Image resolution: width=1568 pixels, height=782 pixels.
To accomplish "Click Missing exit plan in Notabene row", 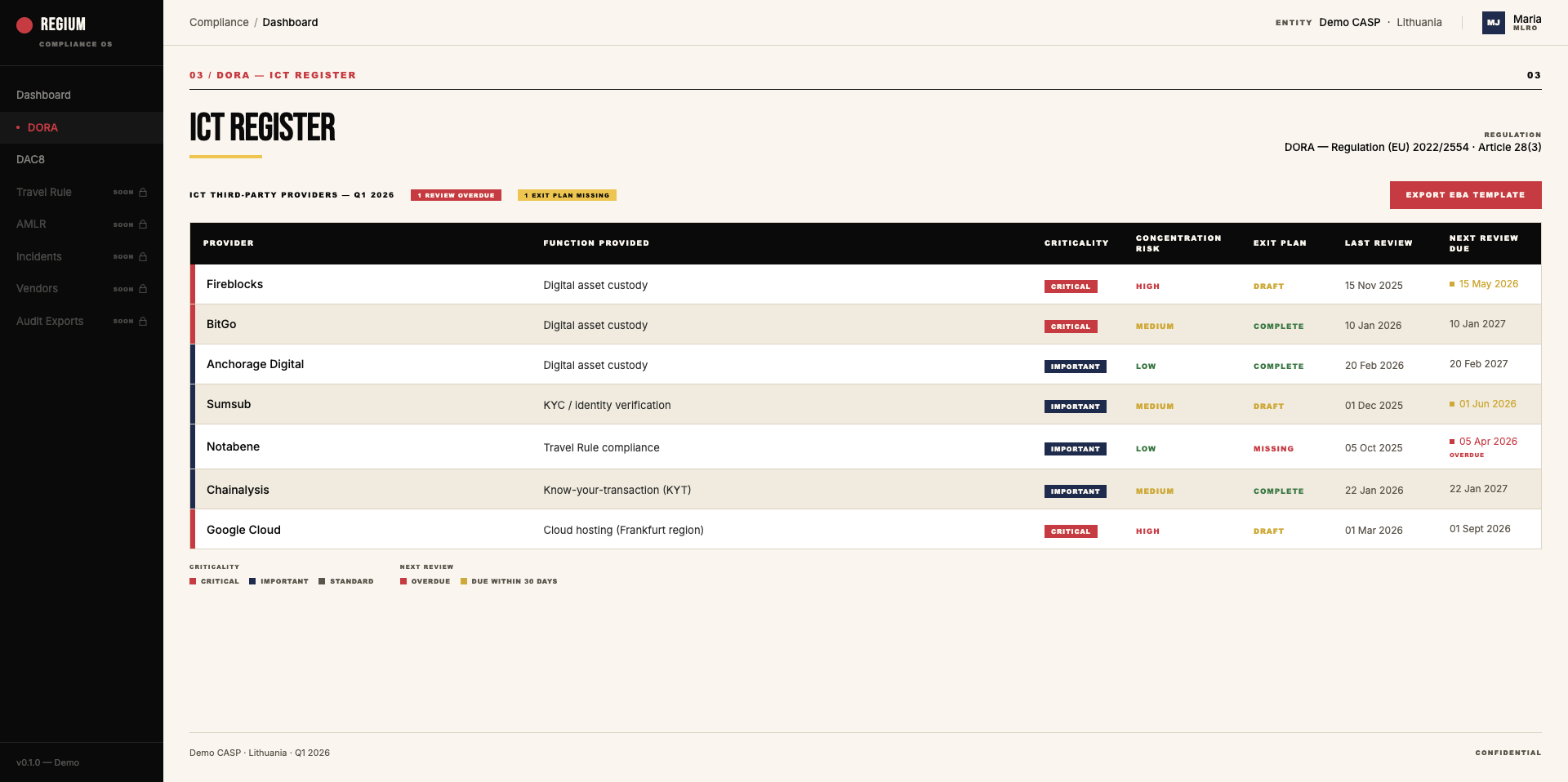I will pyautogui.click(x=1273, y=449).
